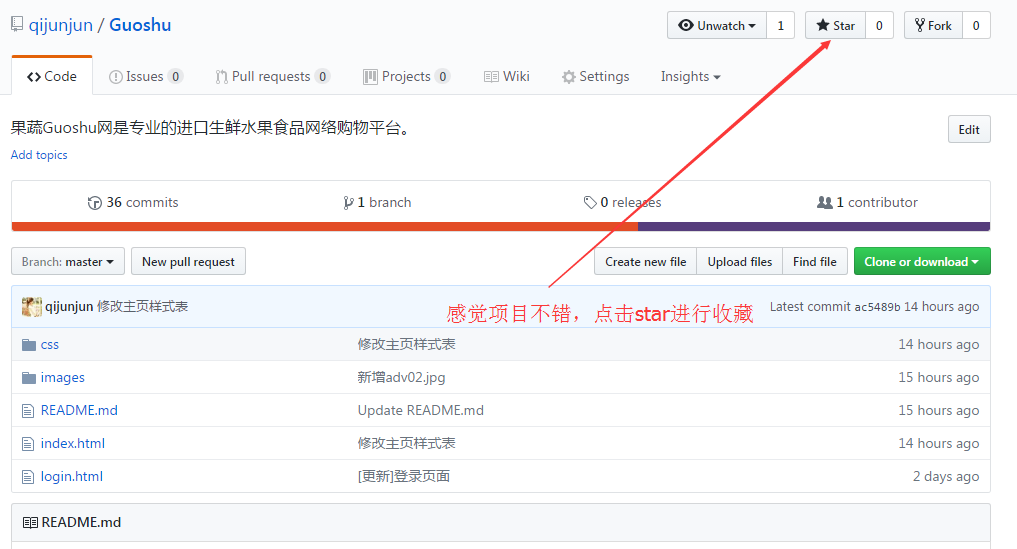
Task: View the fork count next to Fork
Action: 975,25
